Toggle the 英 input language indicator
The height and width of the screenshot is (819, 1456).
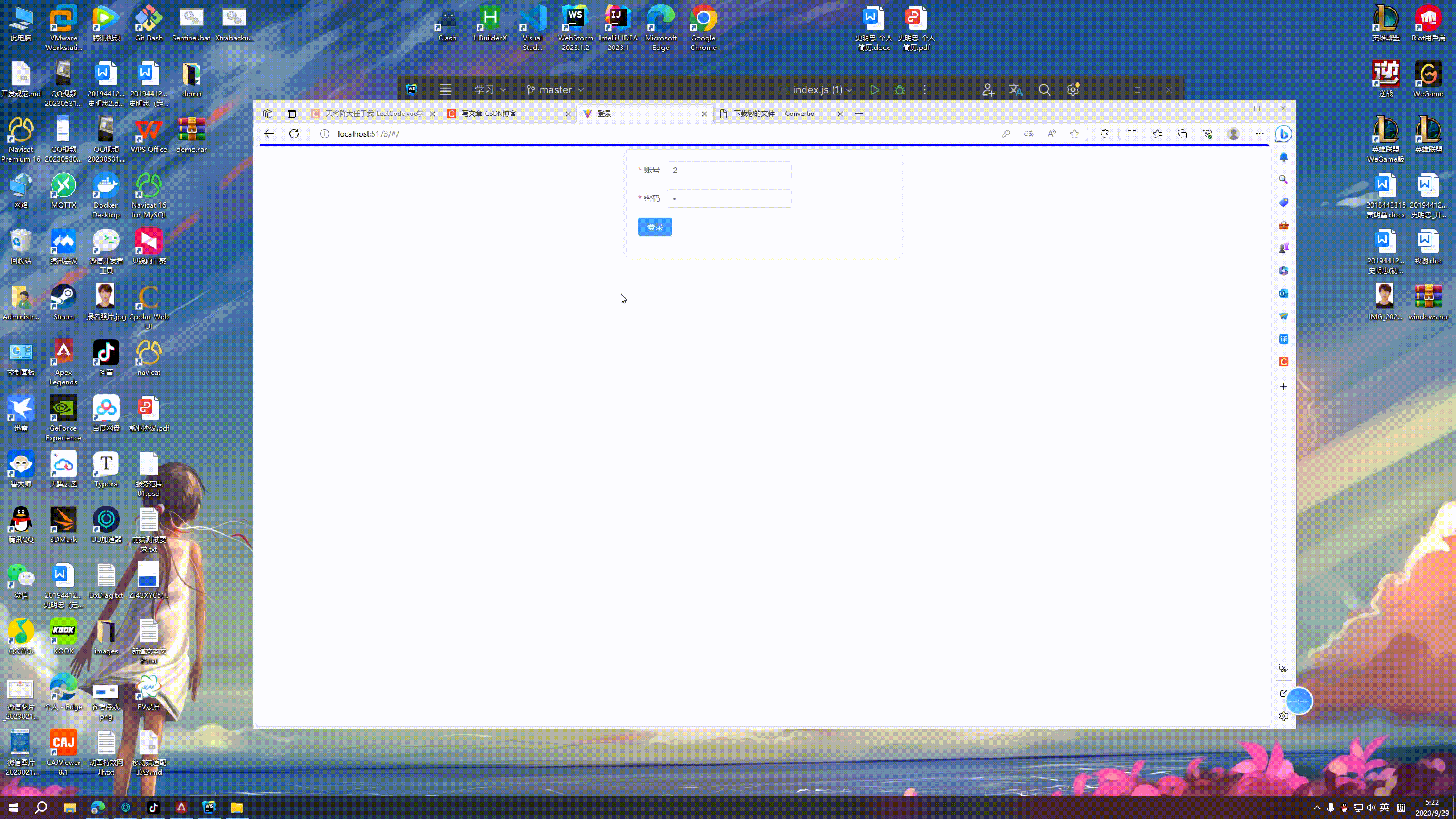1384,808
